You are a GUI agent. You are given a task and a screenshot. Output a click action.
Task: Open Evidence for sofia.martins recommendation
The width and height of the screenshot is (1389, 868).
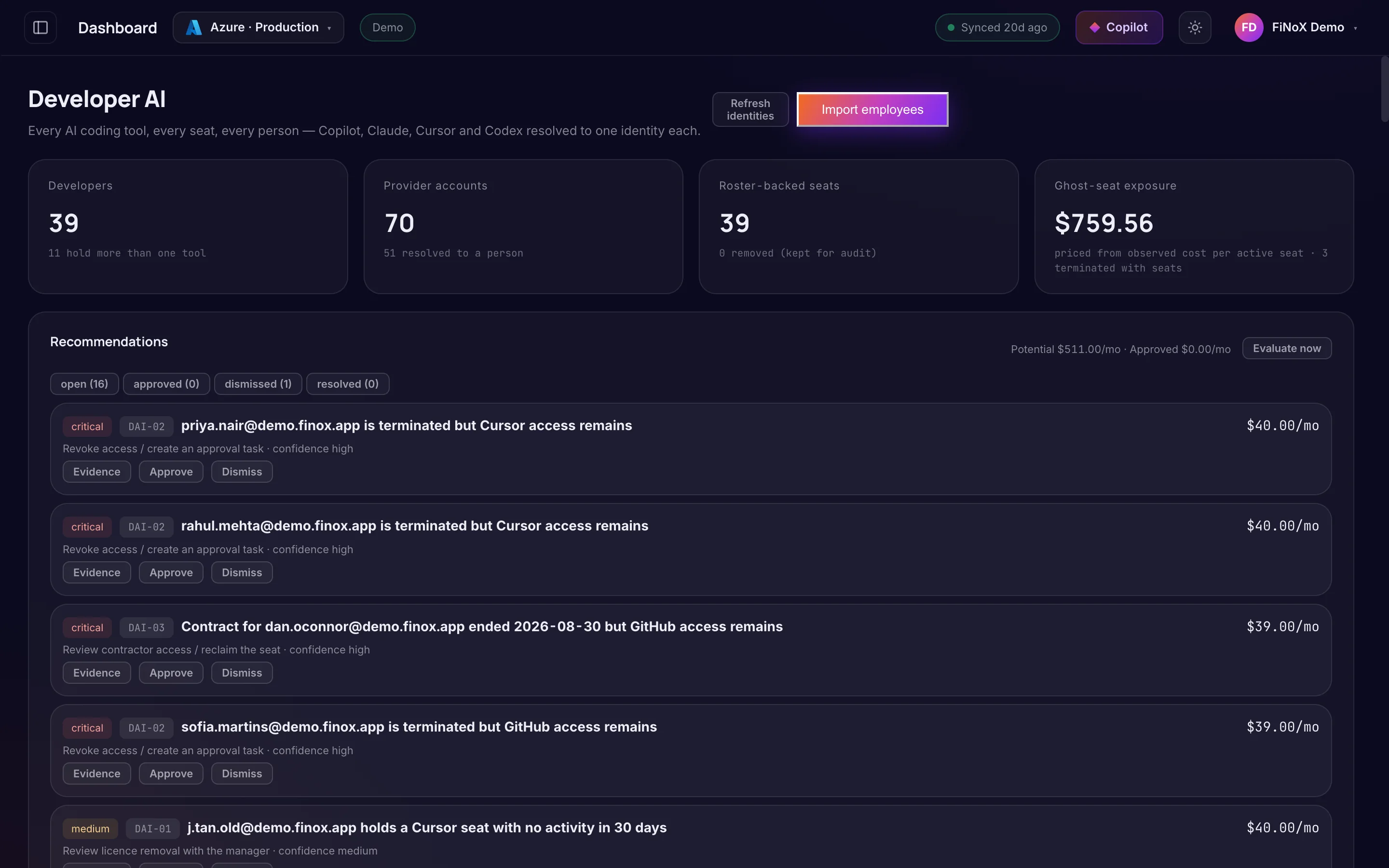tap(96, 774)
